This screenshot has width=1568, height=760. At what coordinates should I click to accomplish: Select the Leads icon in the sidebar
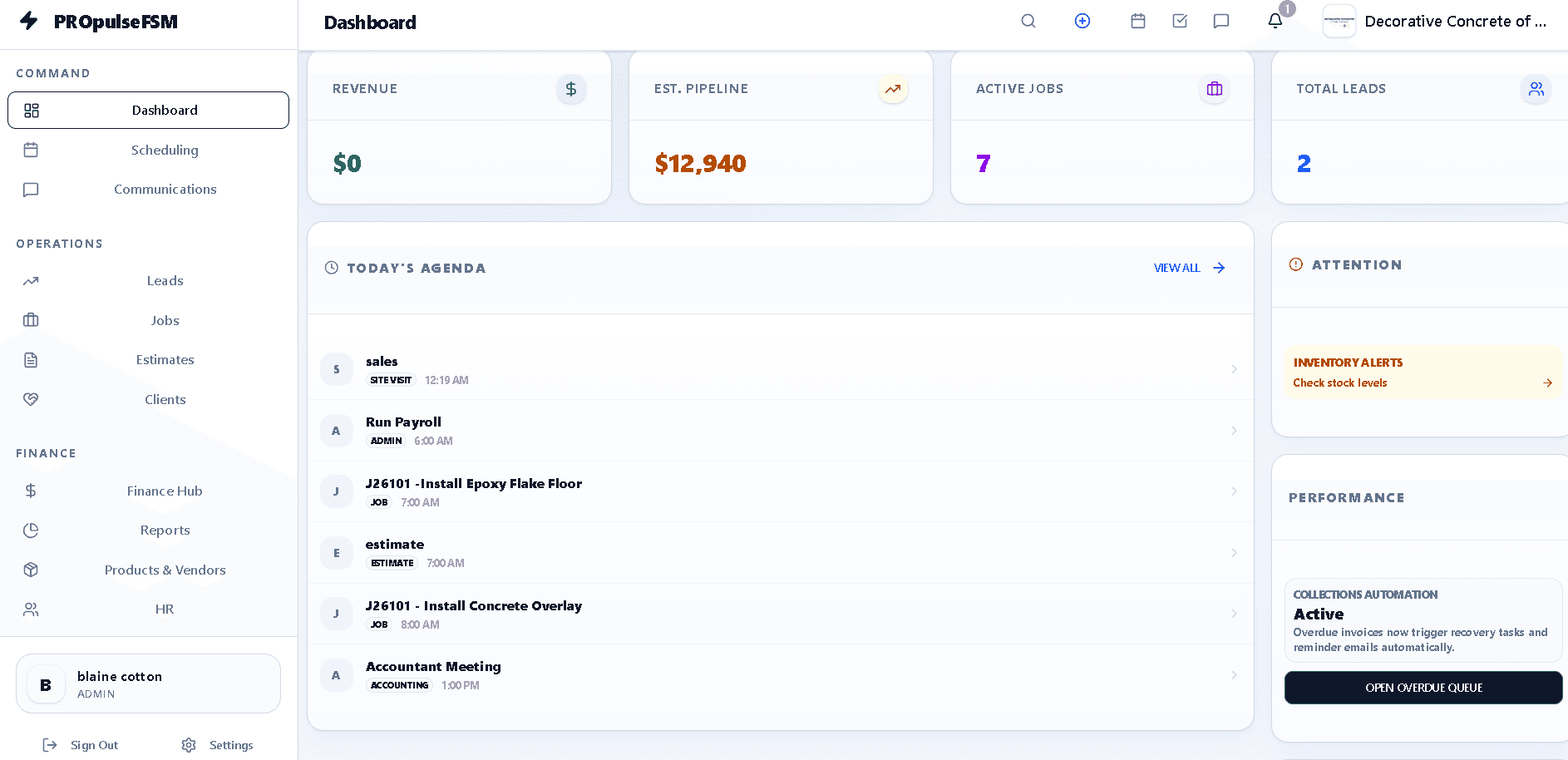click(x=31, y=281)
